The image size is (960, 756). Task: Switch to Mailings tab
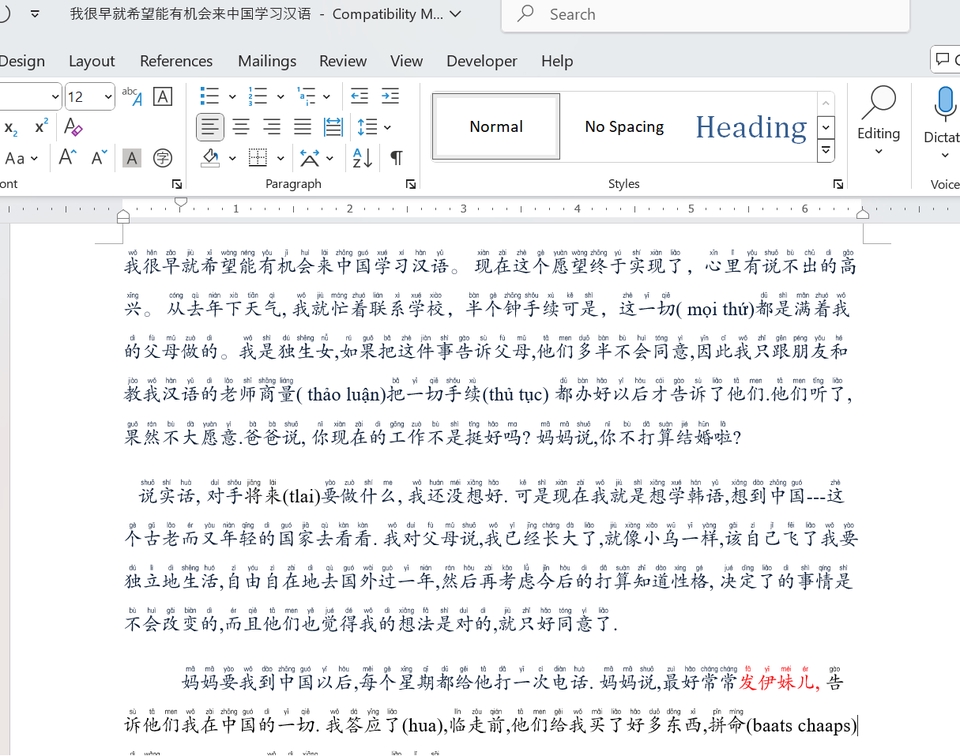click(x=267, y=61)
